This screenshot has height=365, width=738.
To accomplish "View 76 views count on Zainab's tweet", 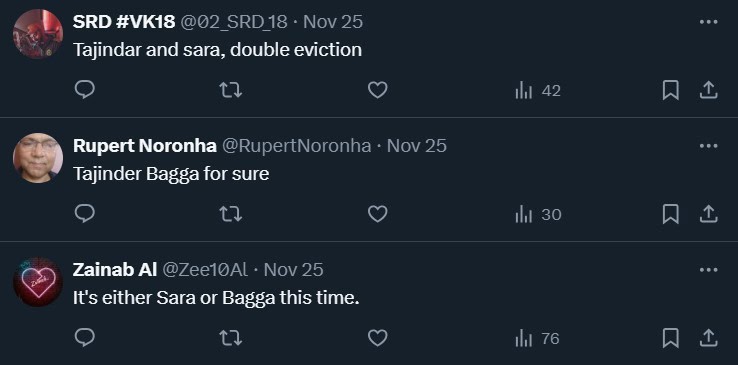I will pyautogui.click(x=537, y=338).
